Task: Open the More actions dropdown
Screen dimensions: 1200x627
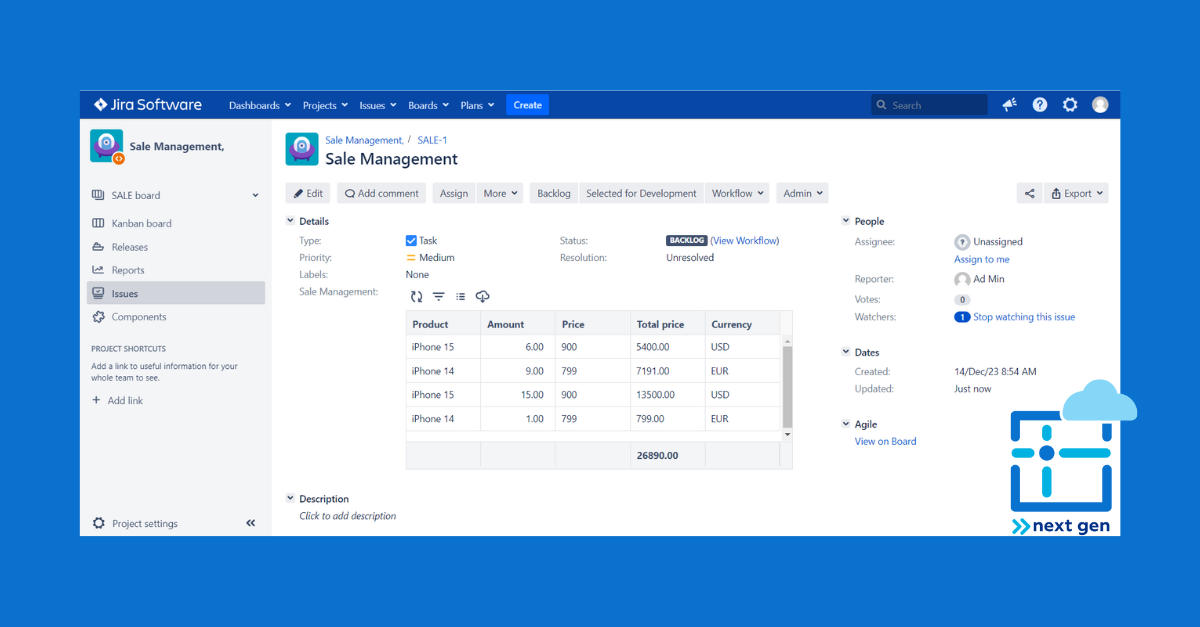Action: [x=501, y=193]
